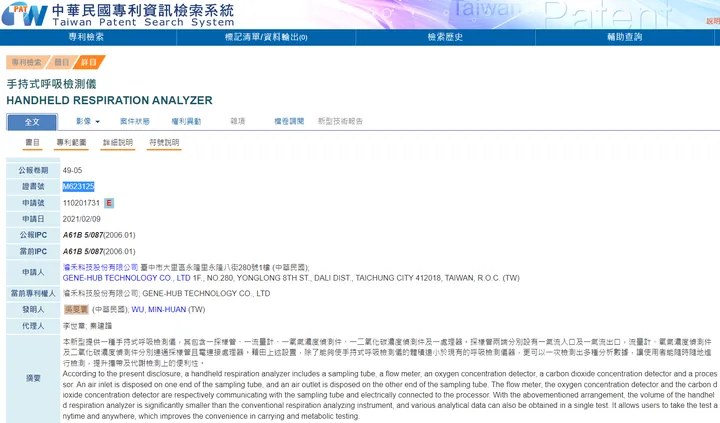Open the 案件狀態 tab
The width and height of the screenshot is (720, 423).
tap(135, 121)
